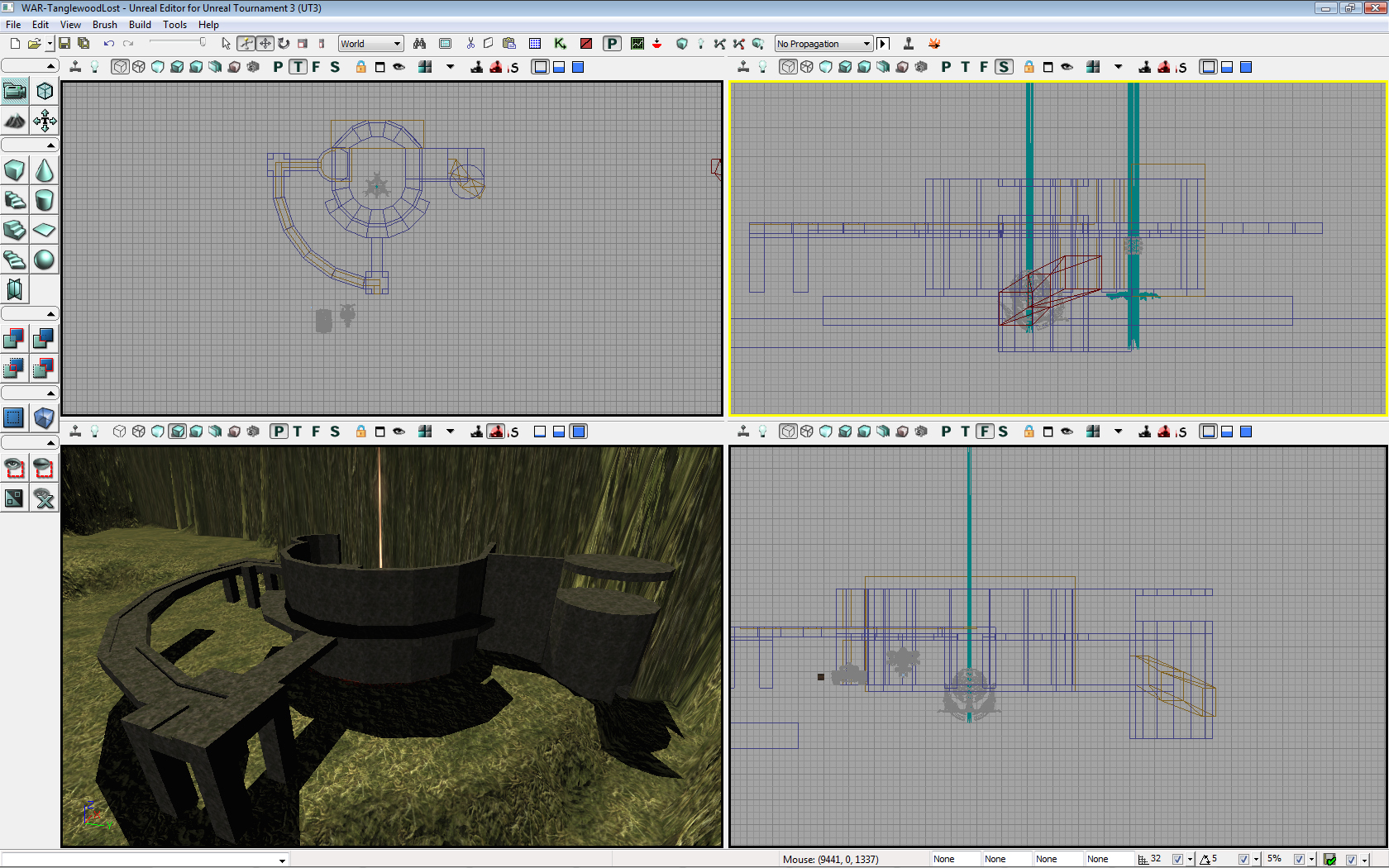Screen dimensions: 1389x868
Task: Collapse the brush primitives section arrow
Action: (x=51, y=145)
